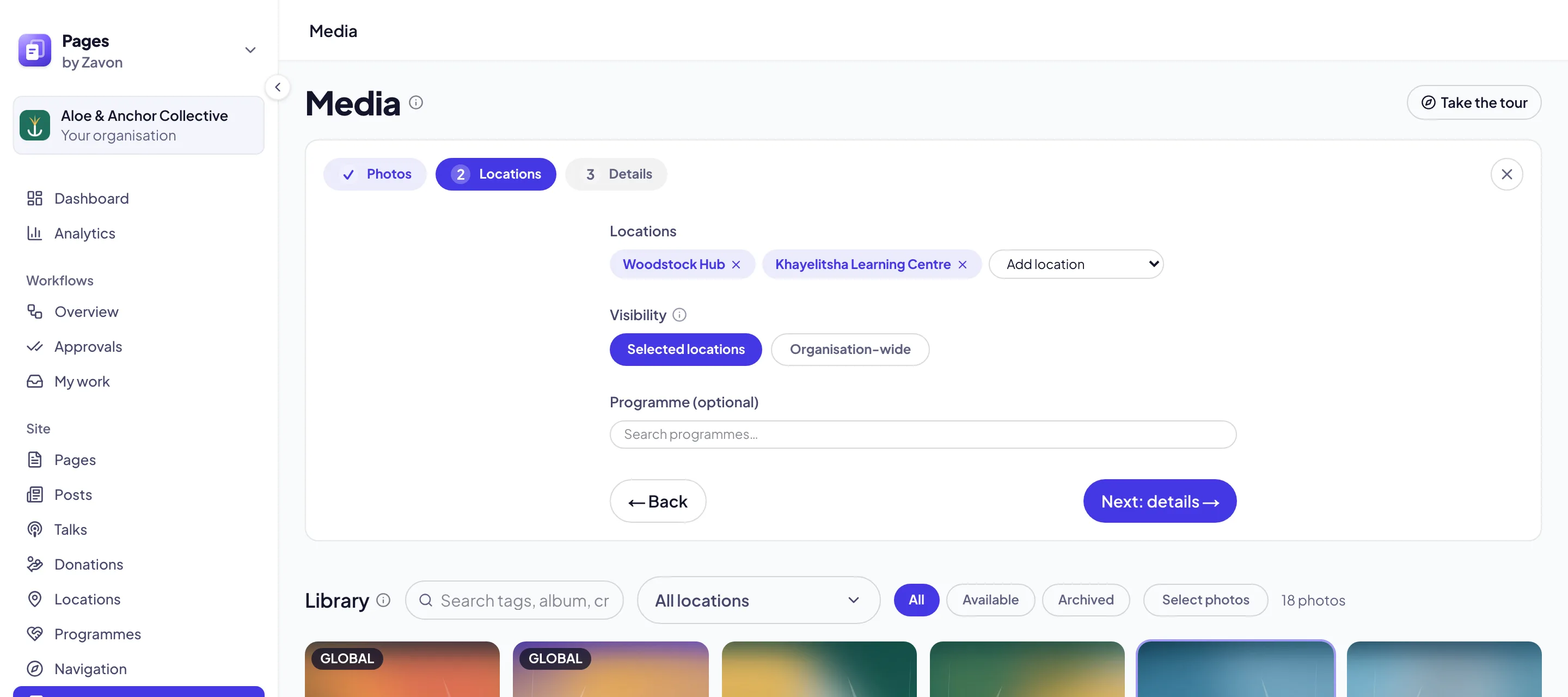Remove the Khayelitsha Learning Centre tag

point(963,264)
